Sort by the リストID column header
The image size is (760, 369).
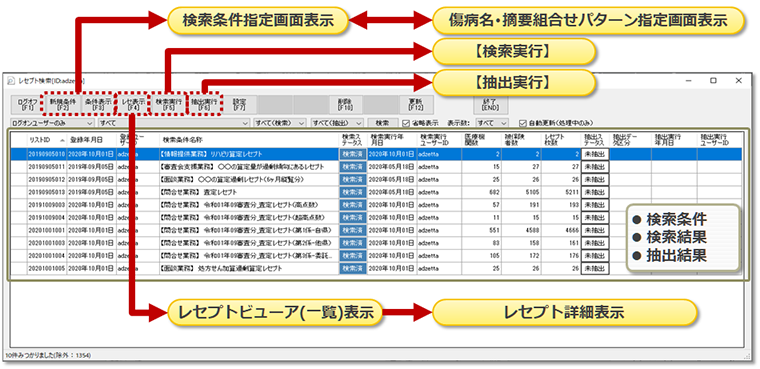pyautogui.click(x=47, y=140)
